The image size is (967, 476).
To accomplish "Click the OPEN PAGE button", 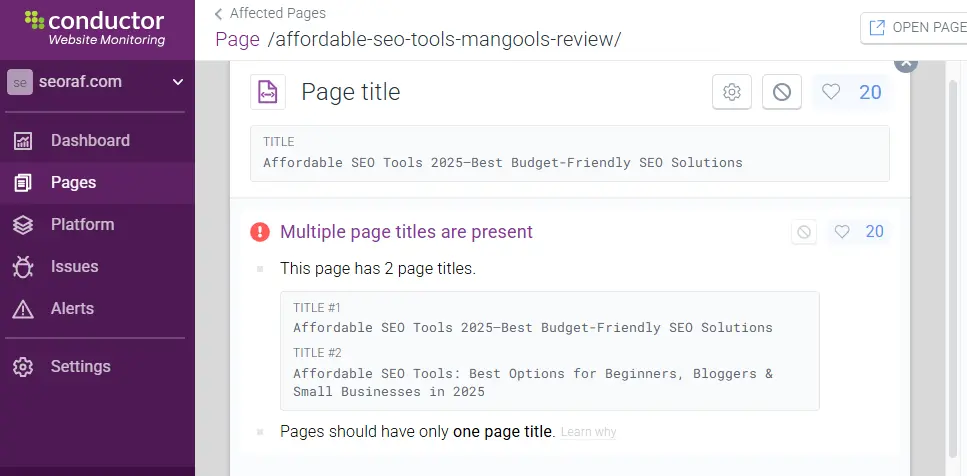I will [x=916, y=27].
